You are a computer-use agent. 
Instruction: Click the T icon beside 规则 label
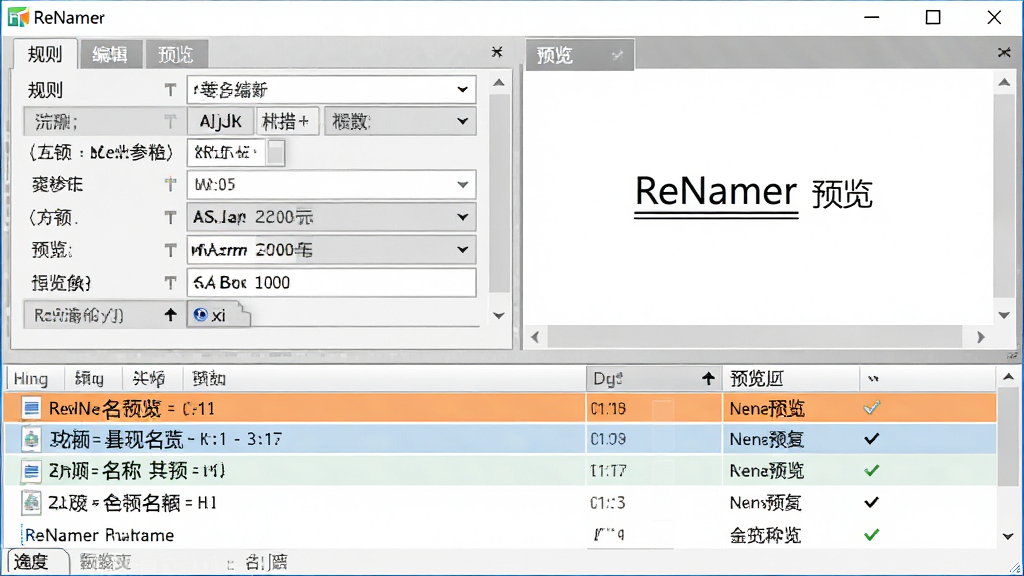tap(170, 90)
